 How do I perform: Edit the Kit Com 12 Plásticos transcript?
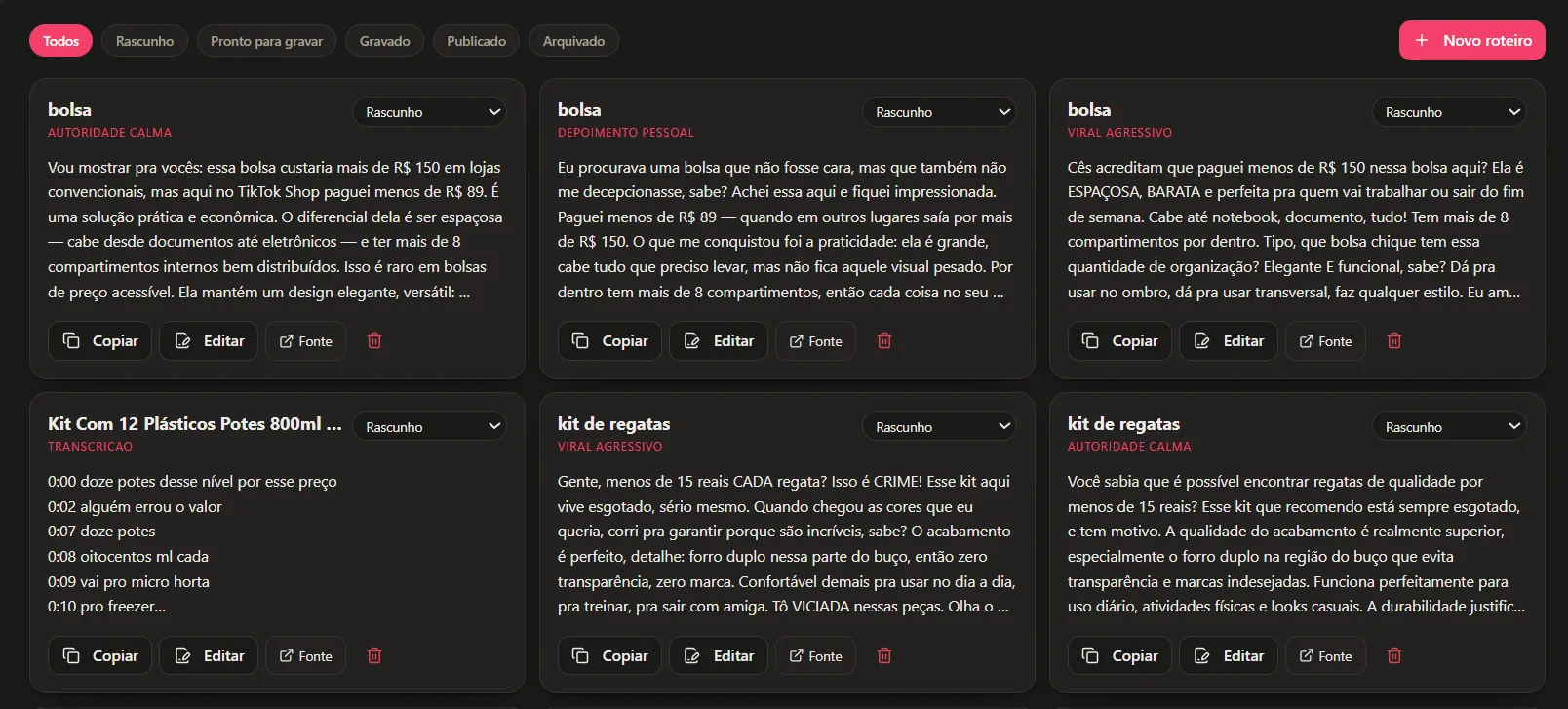click(209, 655)
